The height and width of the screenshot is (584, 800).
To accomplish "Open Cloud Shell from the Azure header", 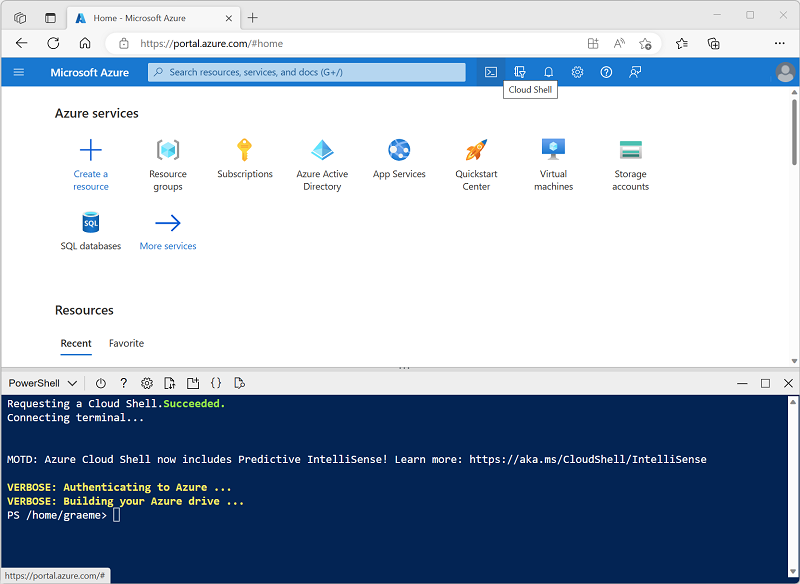I will click(491, 72).
